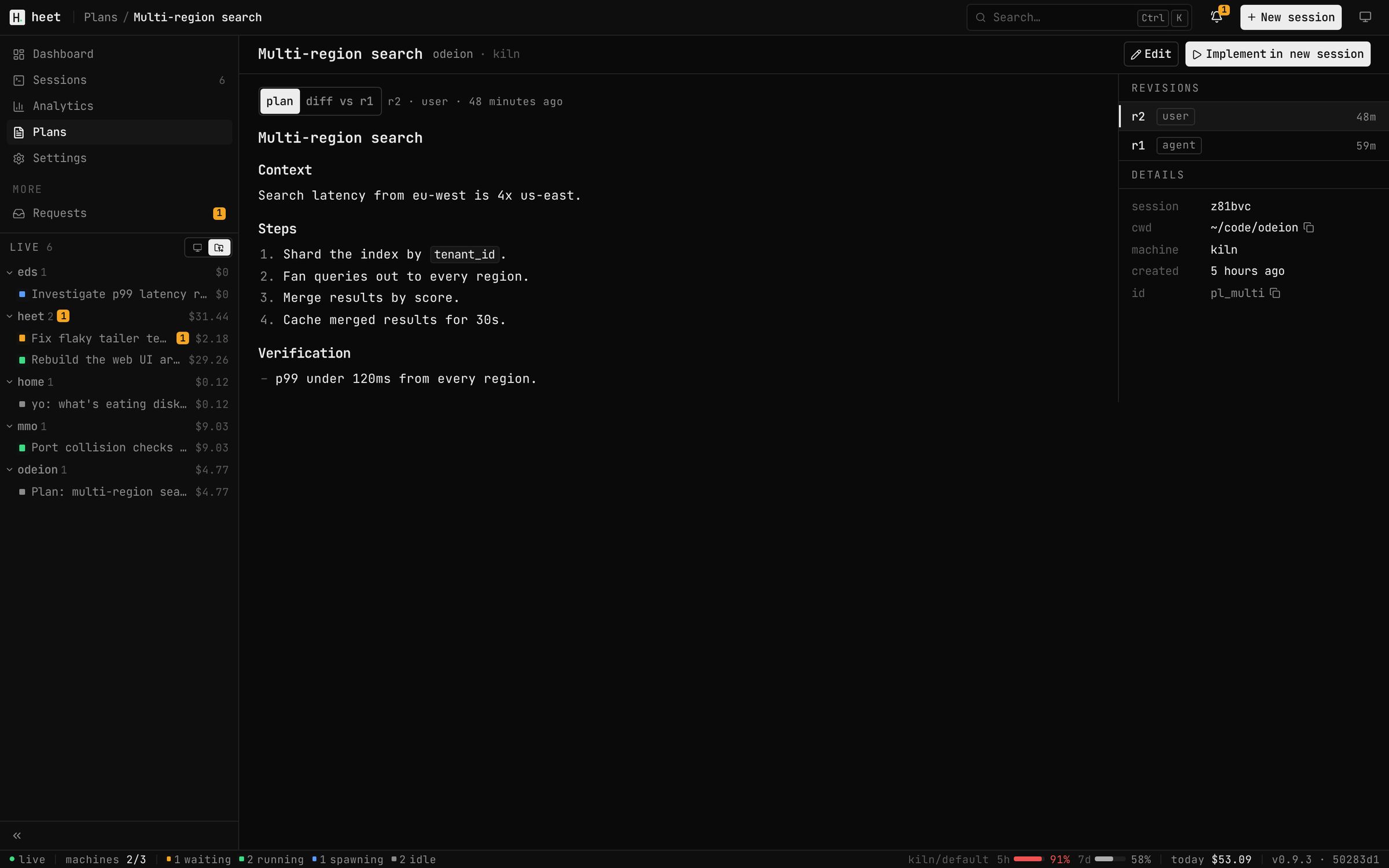Image resolution: width=1389 pixels, height=868 pixels.
Task: Focus the Search input field
Action: pos(1079,17)
